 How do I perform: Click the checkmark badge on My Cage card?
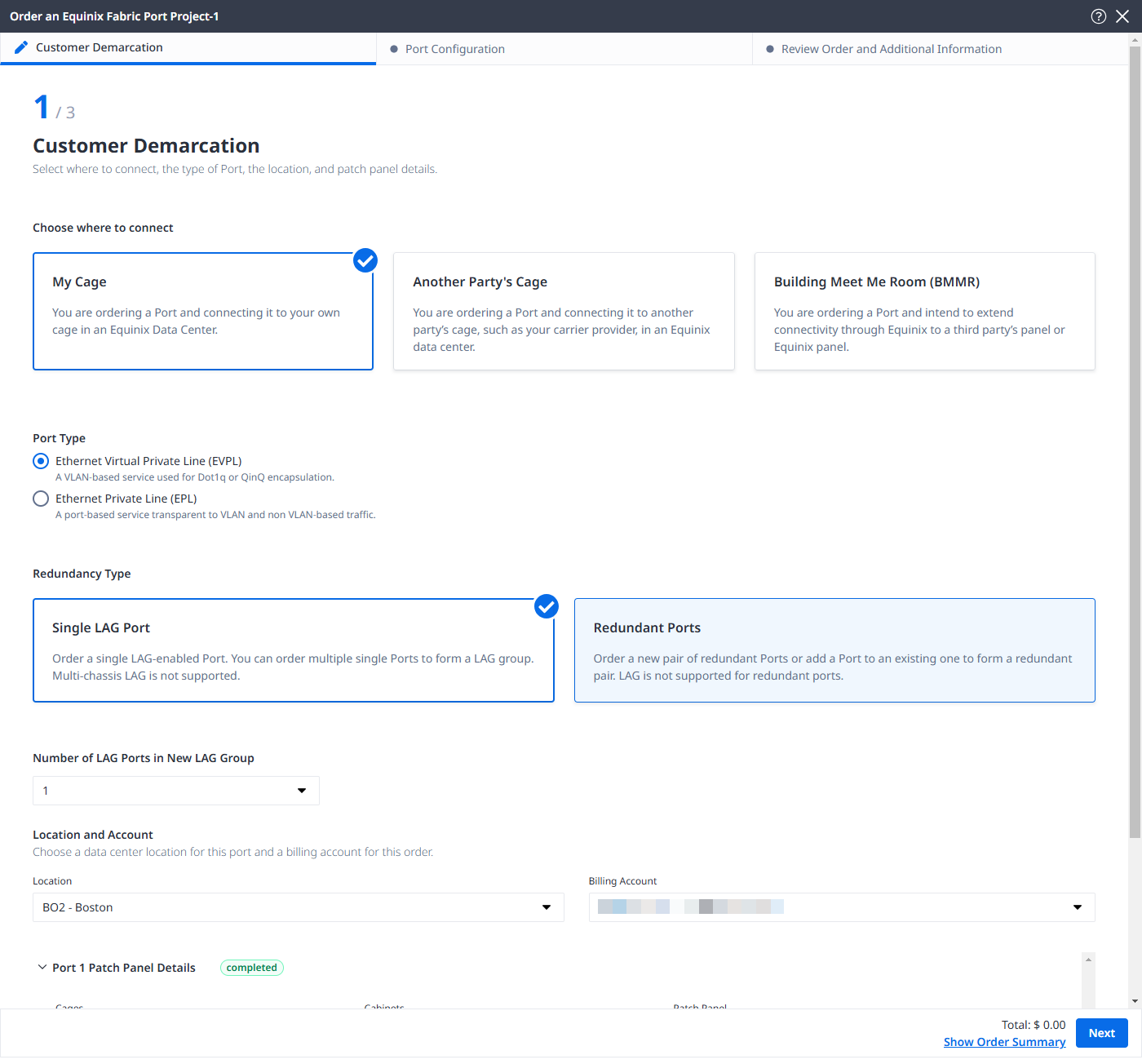tap(365, 260)
